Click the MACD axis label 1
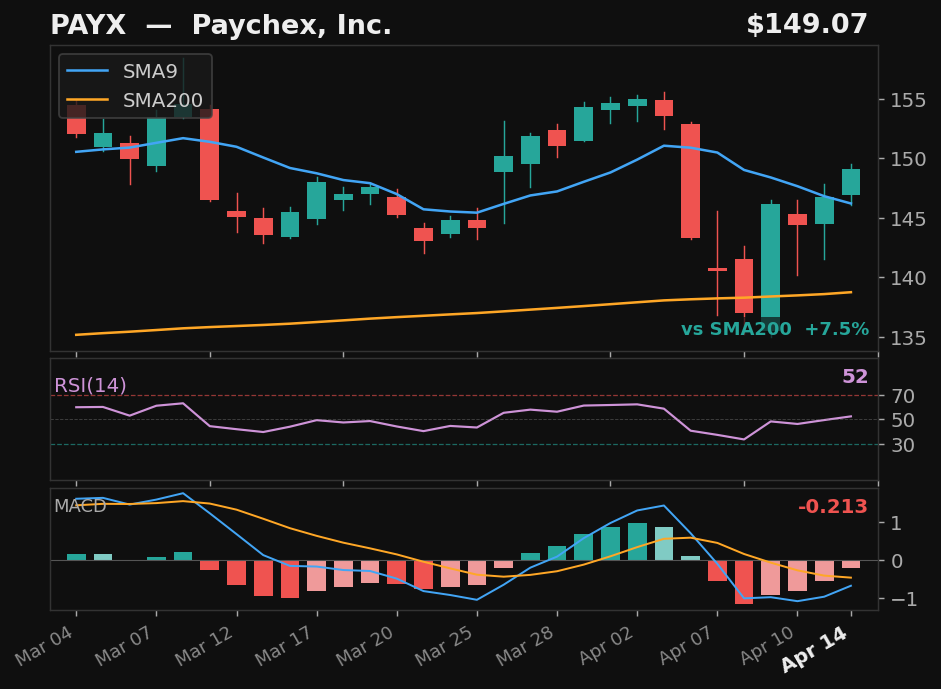Viewport: 941px width, 689px height. (x=897, y=523)
